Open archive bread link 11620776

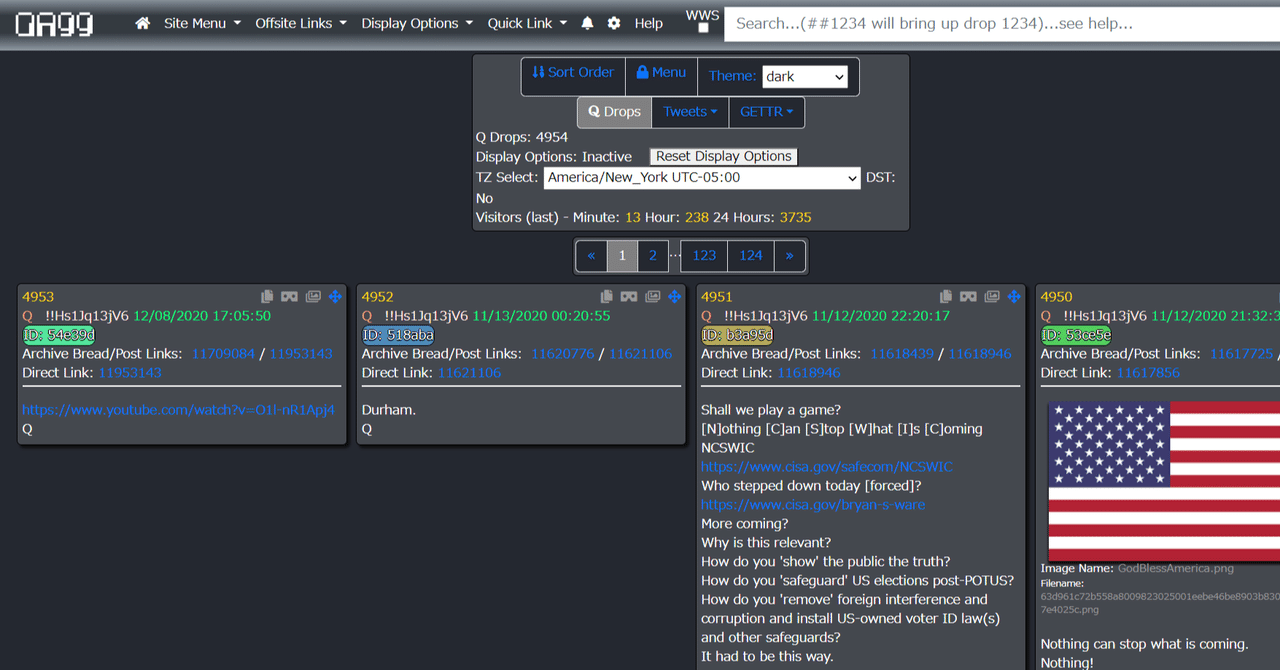[563, 354]
